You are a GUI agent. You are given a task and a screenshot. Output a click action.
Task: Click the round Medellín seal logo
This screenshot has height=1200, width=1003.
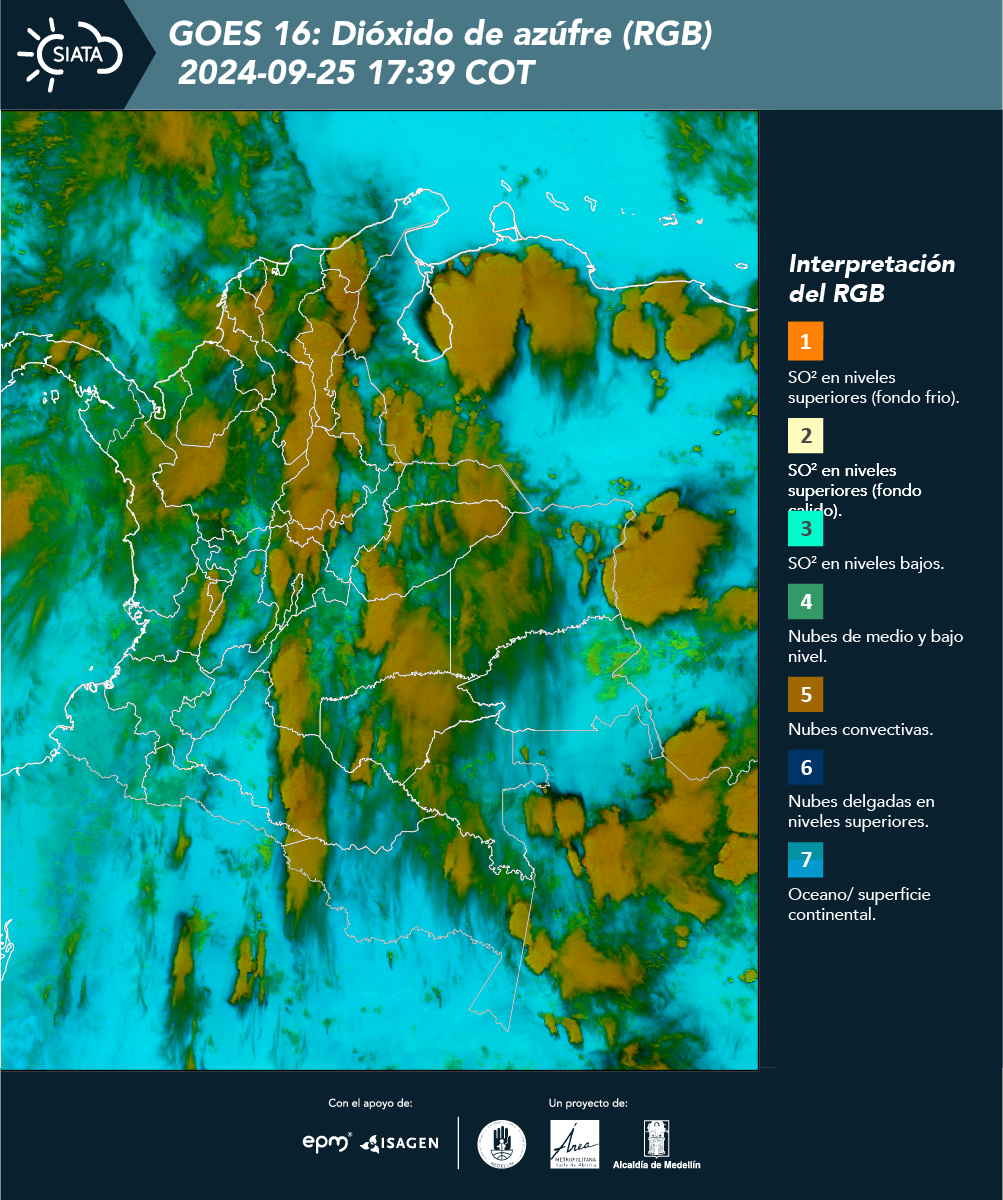click(x=502, y=1144)
